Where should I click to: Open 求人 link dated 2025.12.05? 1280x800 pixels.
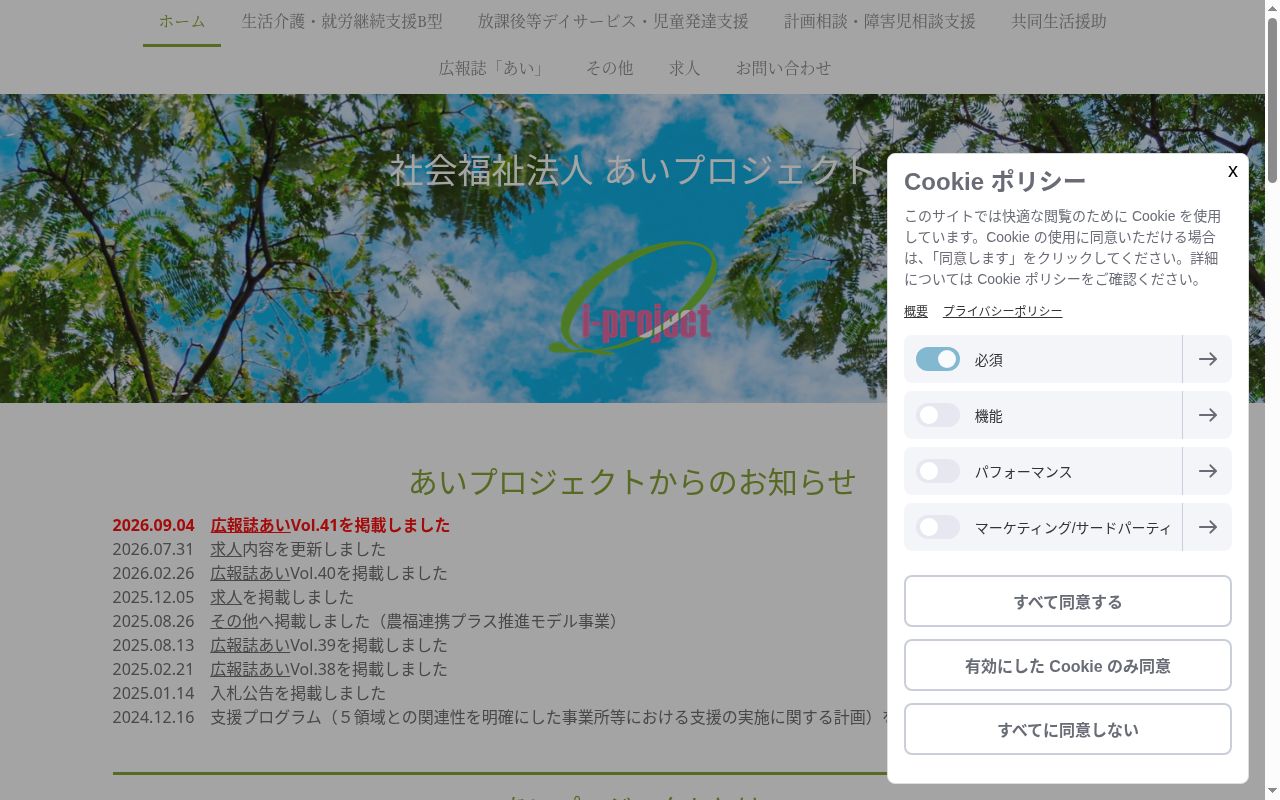pos(226,597)
